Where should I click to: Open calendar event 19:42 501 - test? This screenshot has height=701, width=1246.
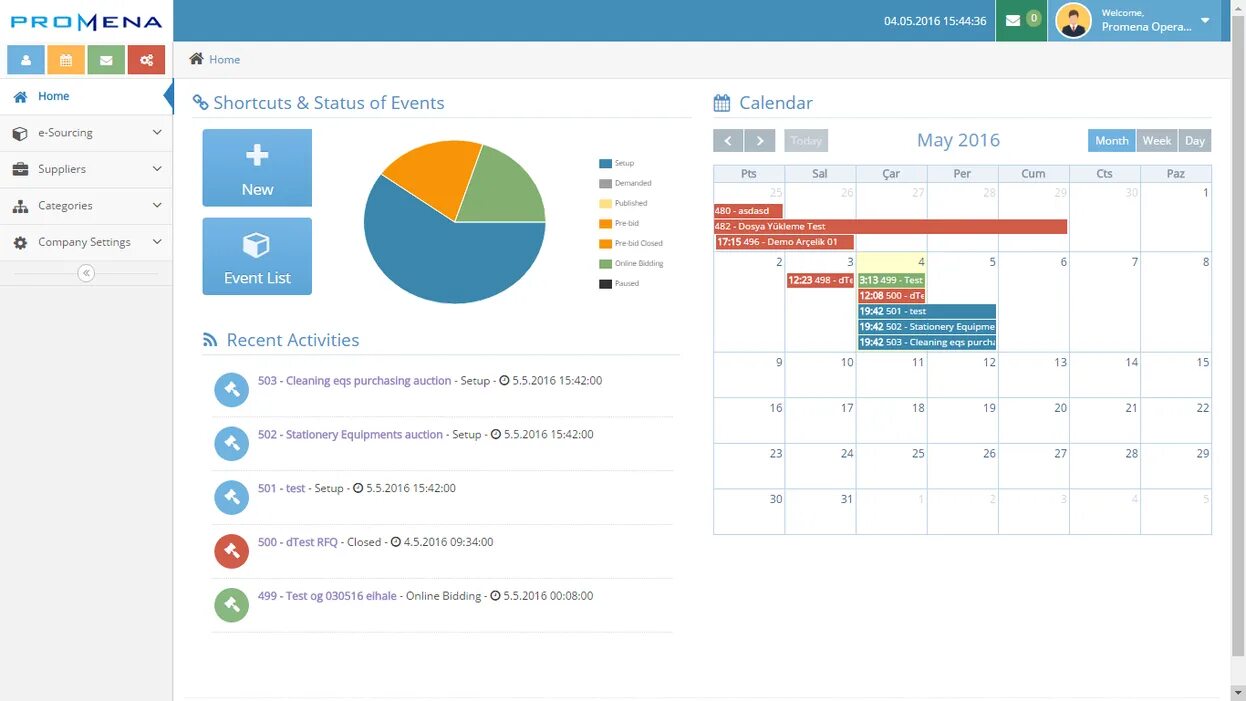tap(927, 311)
